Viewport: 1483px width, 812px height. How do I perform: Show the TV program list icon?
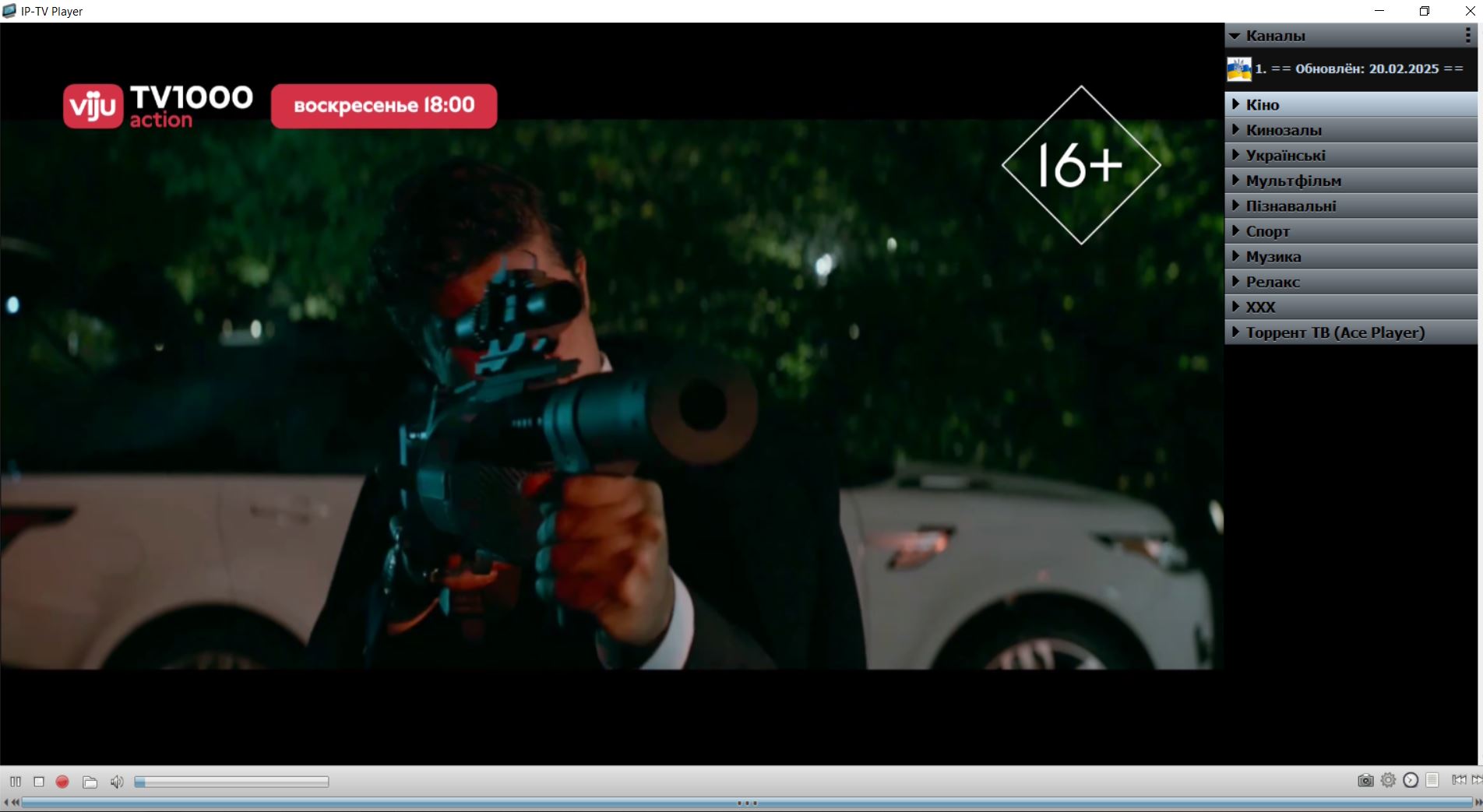[x=1432, y=780]
